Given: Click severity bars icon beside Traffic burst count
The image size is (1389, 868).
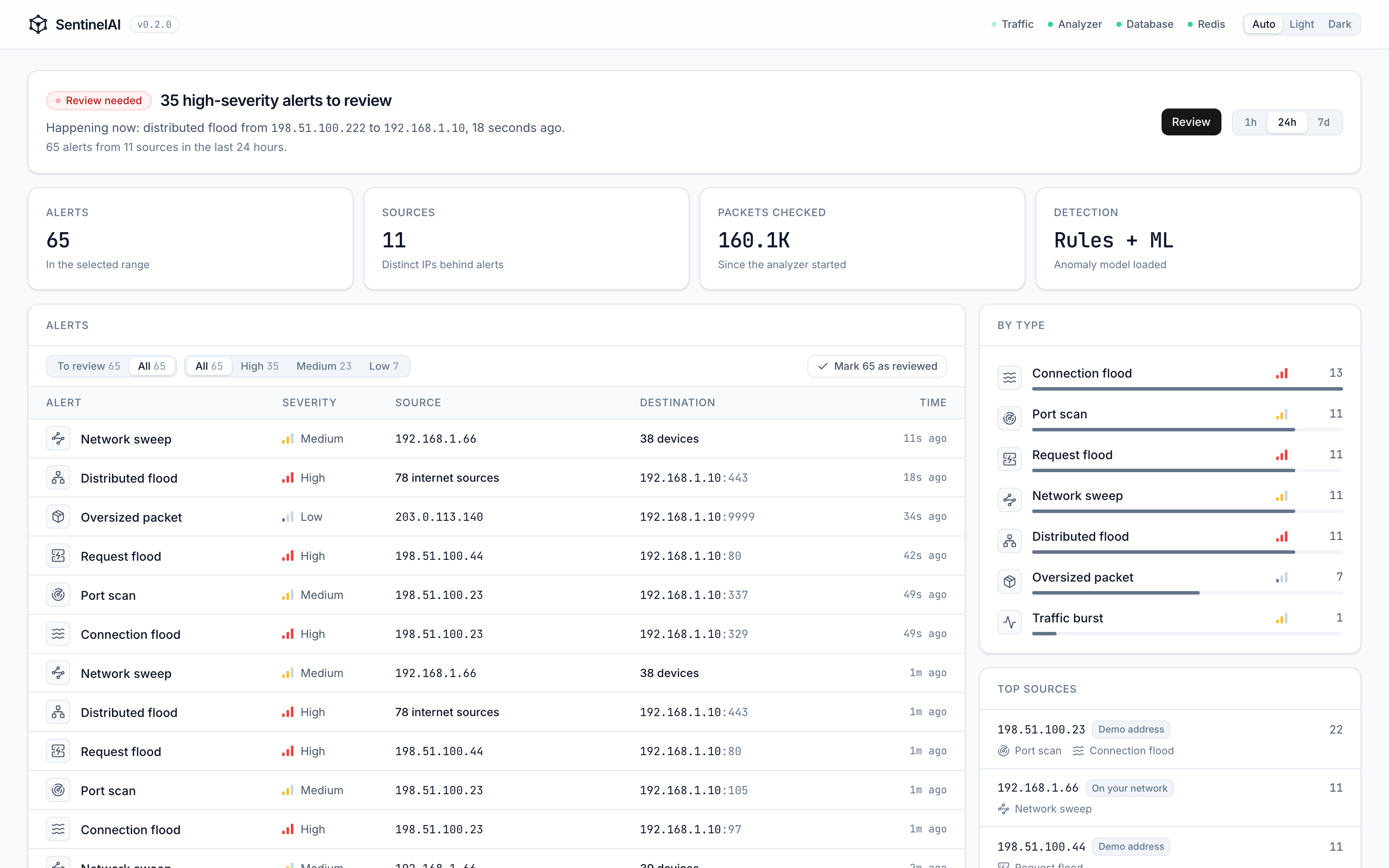Looking at the screenshot, I should [1282, 618].
